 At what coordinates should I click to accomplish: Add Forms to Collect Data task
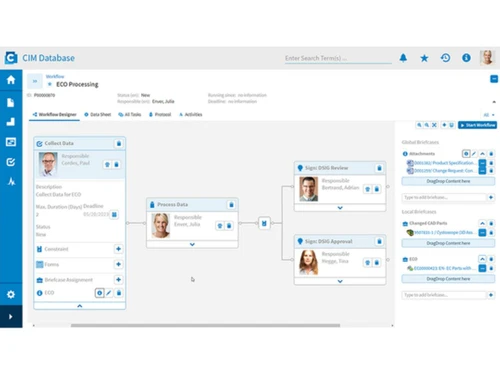[118, 264]
